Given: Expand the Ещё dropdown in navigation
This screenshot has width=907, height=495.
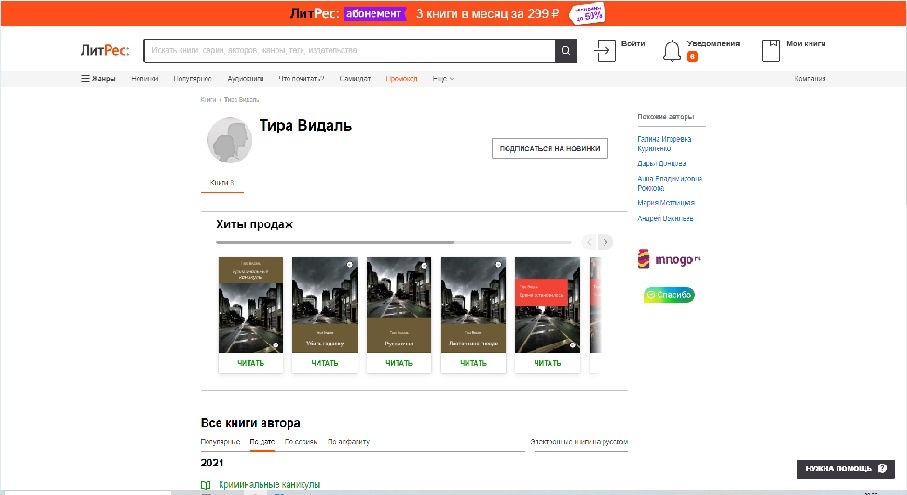Looking at the screenshot, I should click(443, 79).
